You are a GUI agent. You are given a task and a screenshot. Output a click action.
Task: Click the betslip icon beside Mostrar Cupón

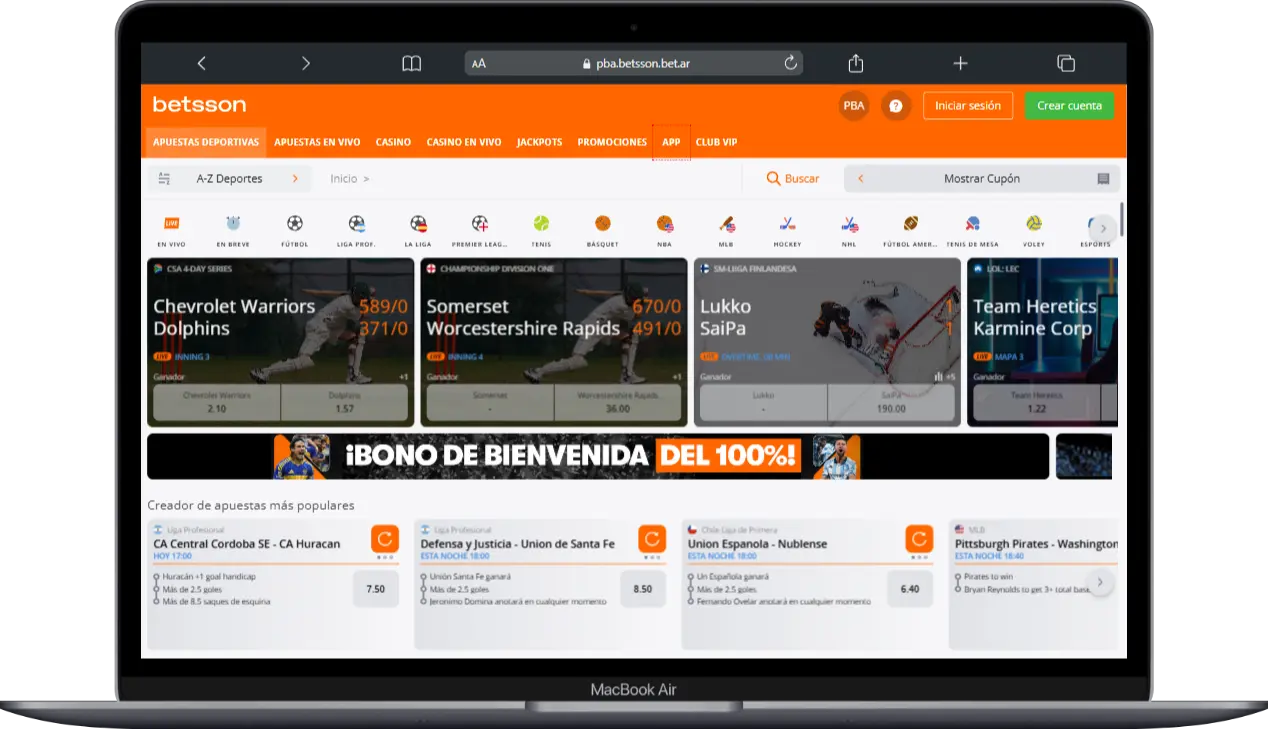1103,179
